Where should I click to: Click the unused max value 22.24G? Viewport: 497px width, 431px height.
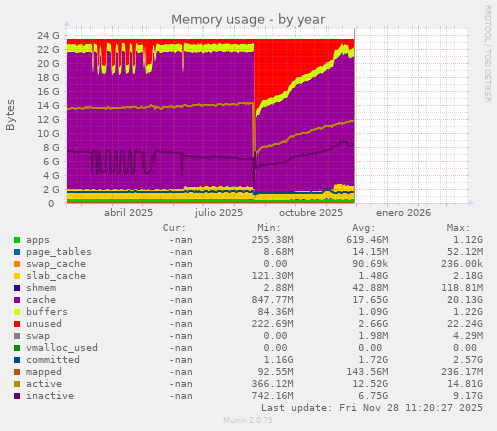465,324
